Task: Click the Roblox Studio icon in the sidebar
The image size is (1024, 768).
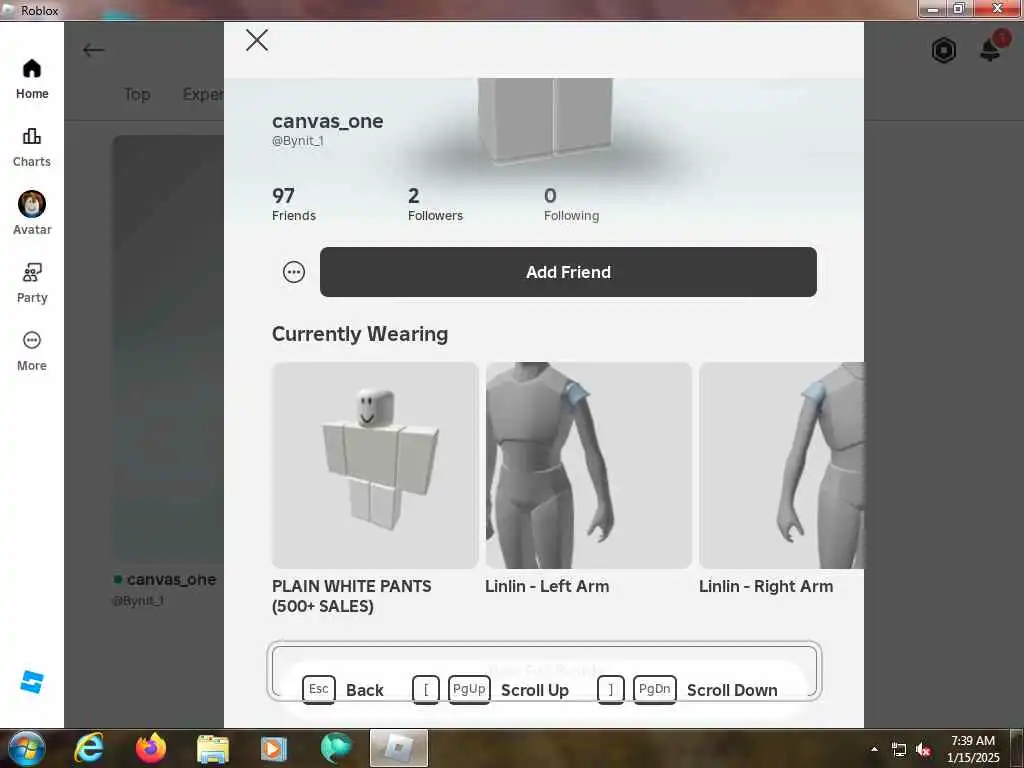Action: pyautogui.click(x=31, y=682)
